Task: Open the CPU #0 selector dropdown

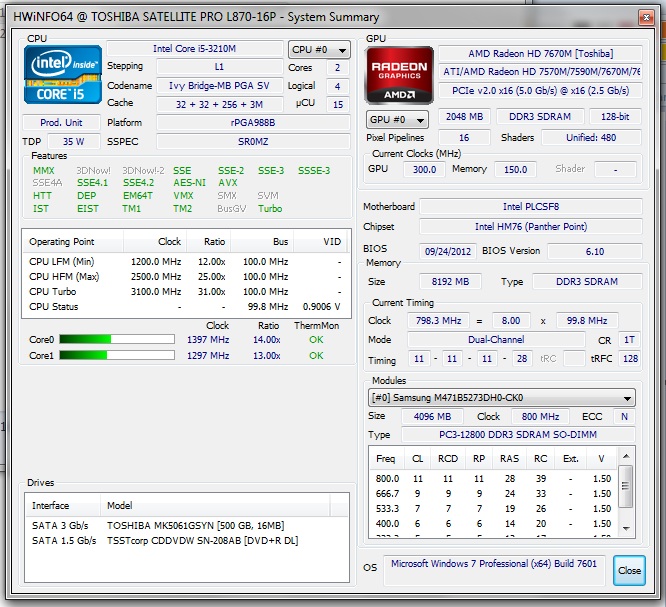Action: click(319, 50)
